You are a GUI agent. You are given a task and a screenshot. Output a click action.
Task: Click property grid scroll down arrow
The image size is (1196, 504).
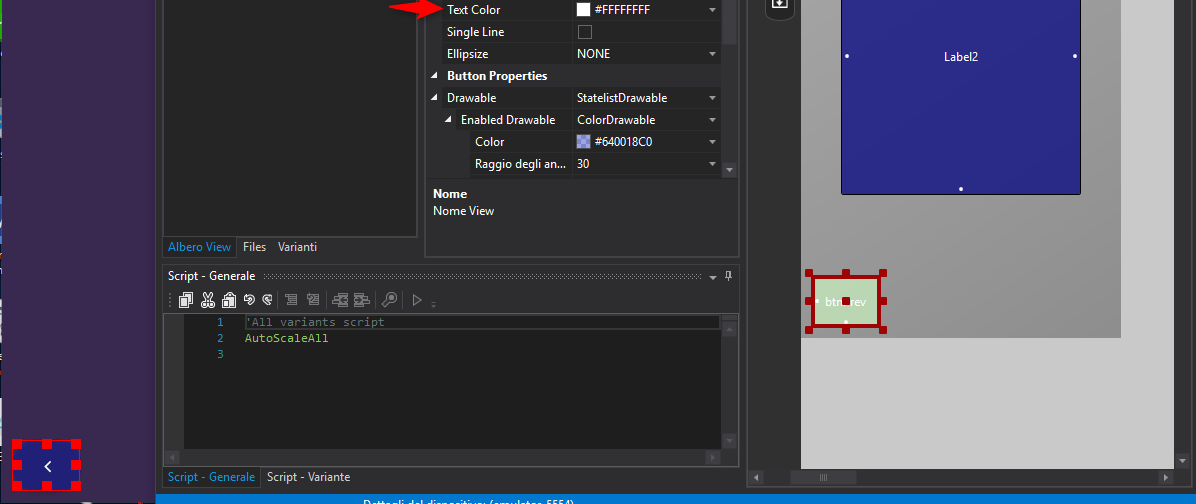pyautogui.click(x=729, y=170)
